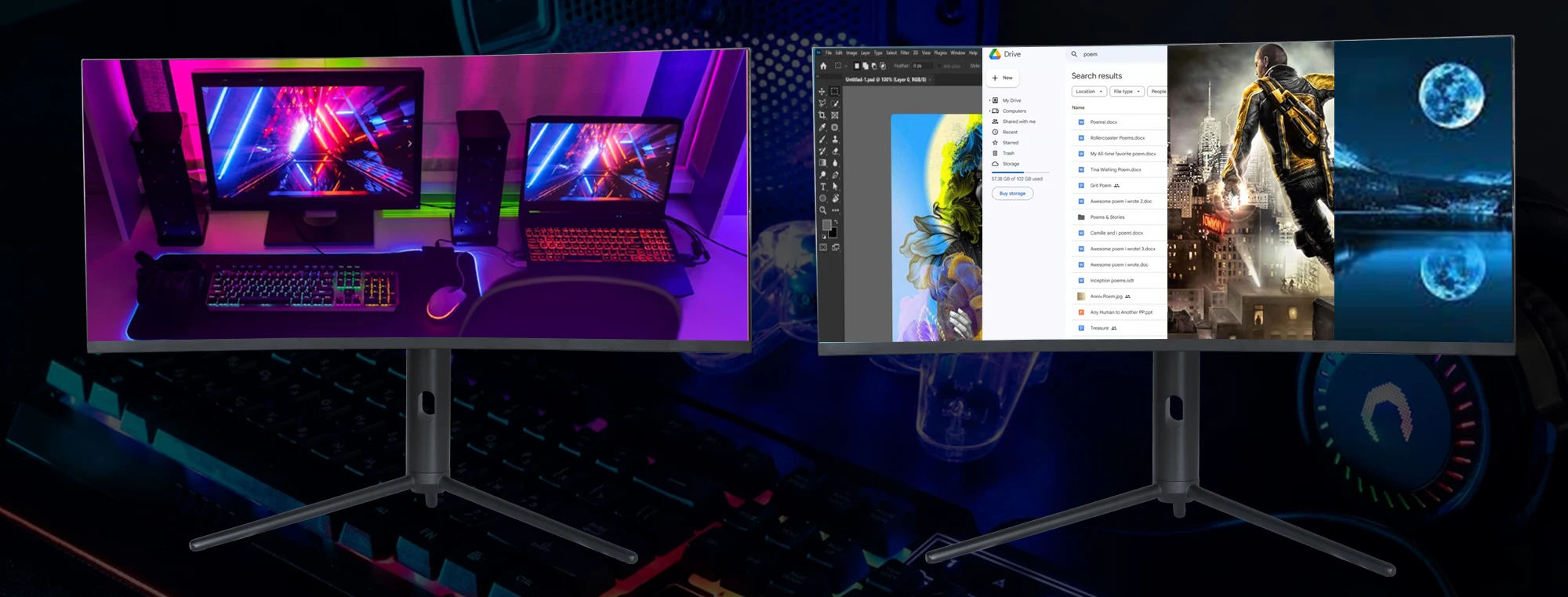1568x597 pixels.
Task: Select the Eraser tool
Action: pos(835,151)
